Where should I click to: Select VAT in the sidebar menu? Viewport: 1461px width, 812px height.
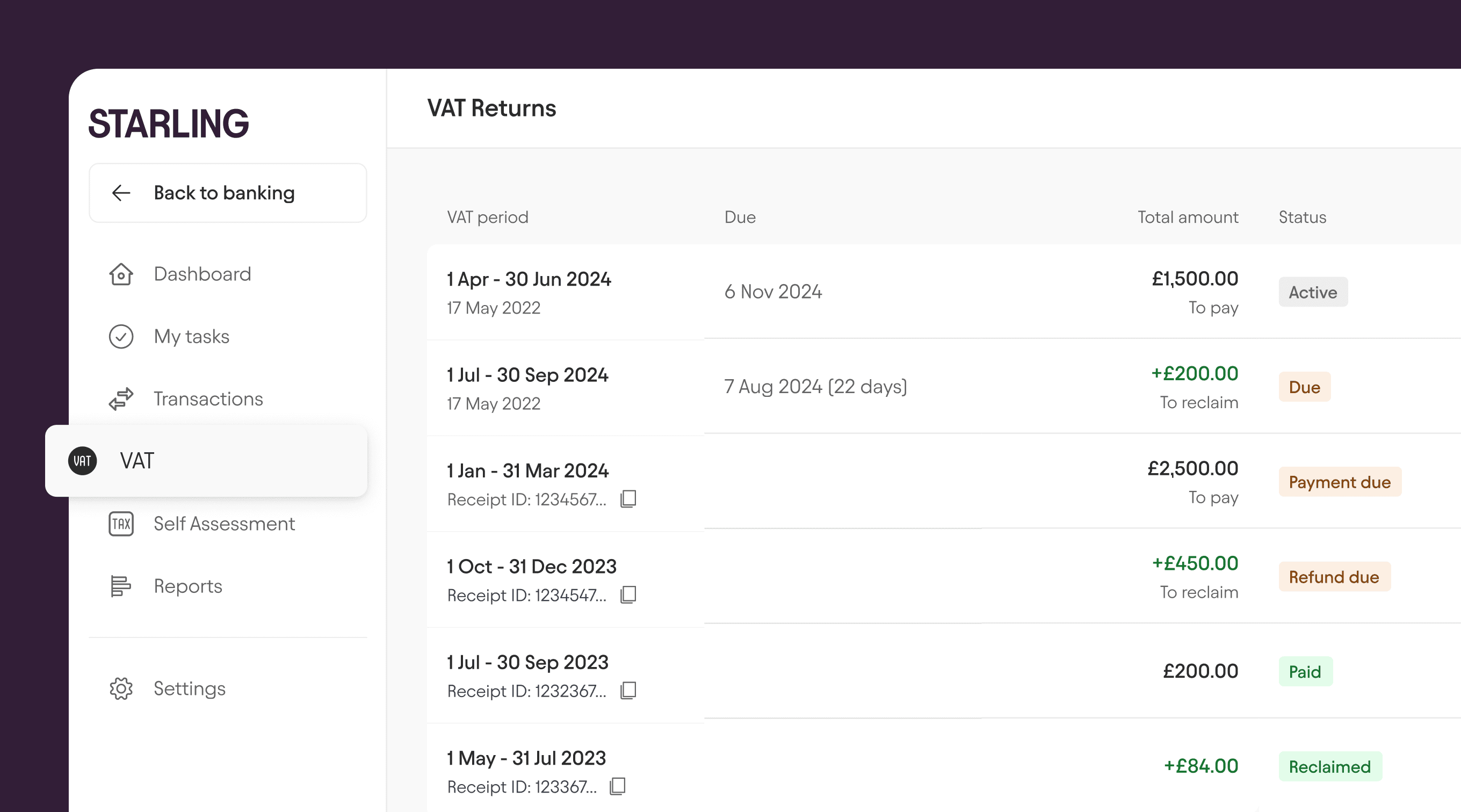click(x=138, y=460)
